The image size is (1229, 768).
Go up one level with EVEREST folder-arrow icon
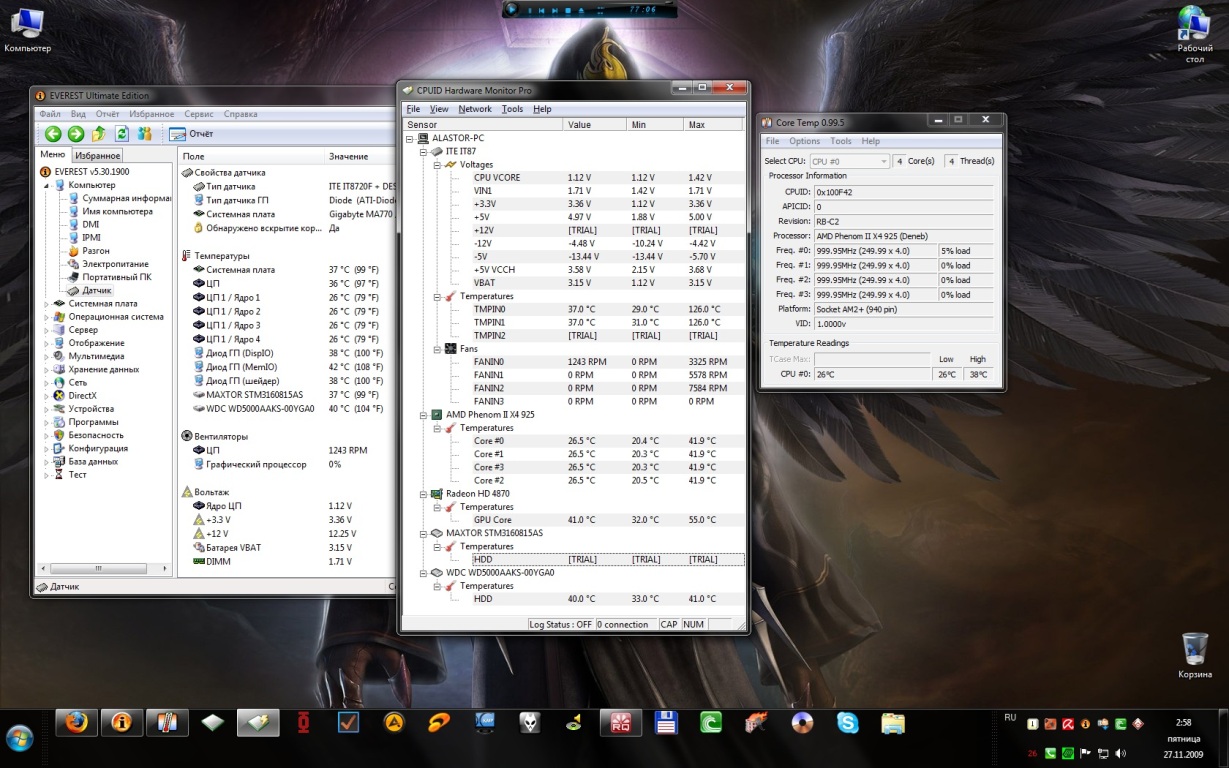coord(98,134)
